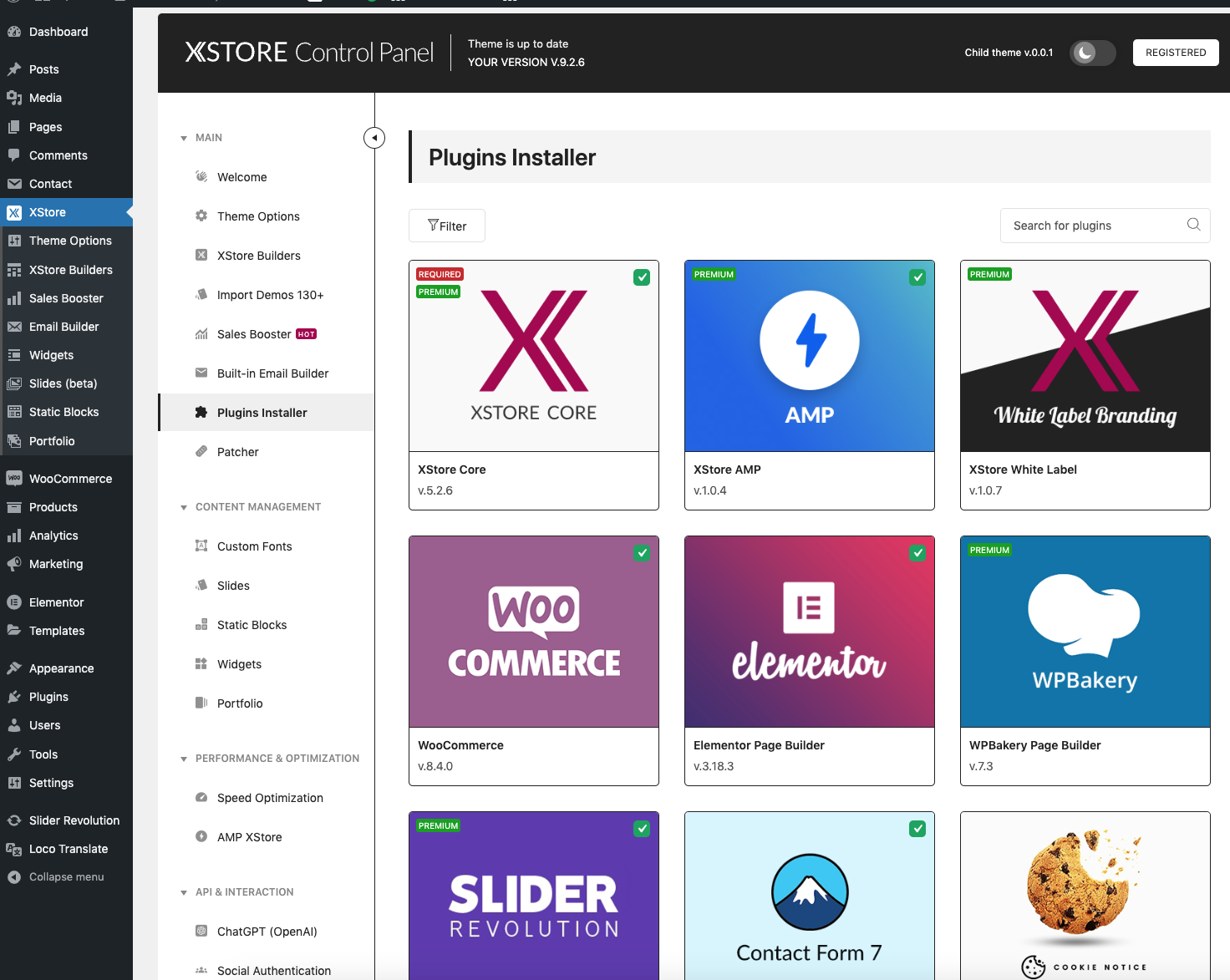Click the Plugins plug icon in sidebar
Viewport: 1230px width, 980px height.
14,697
